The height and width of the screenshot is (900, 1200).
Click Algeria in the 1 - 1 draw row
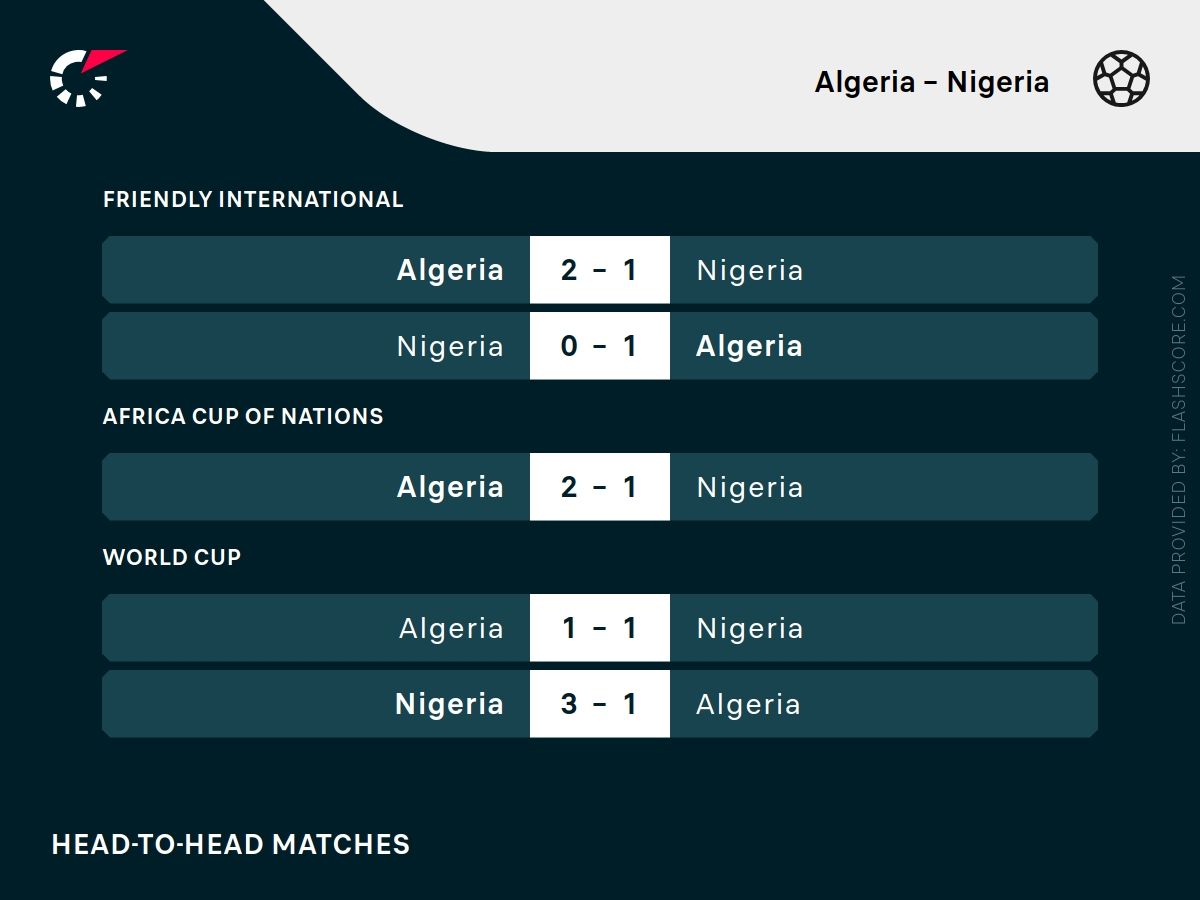451,628
